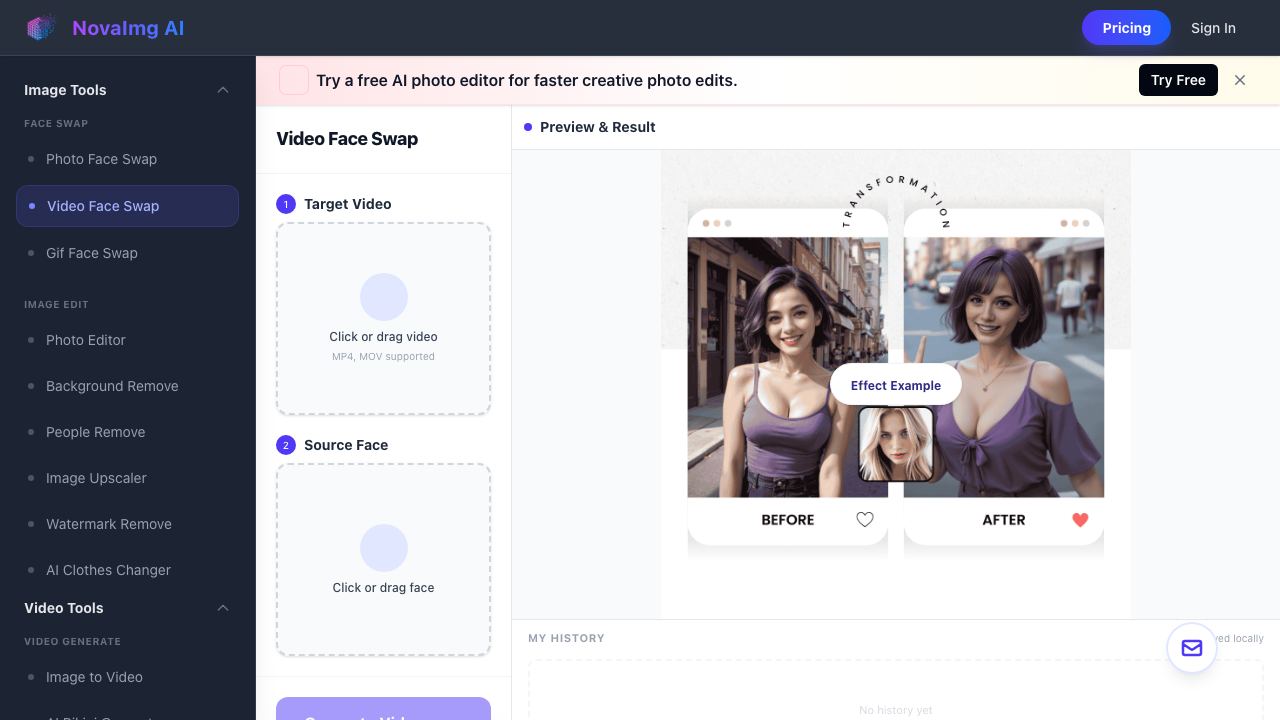Click the IMAGE EDIT section label

pos(56,304)
